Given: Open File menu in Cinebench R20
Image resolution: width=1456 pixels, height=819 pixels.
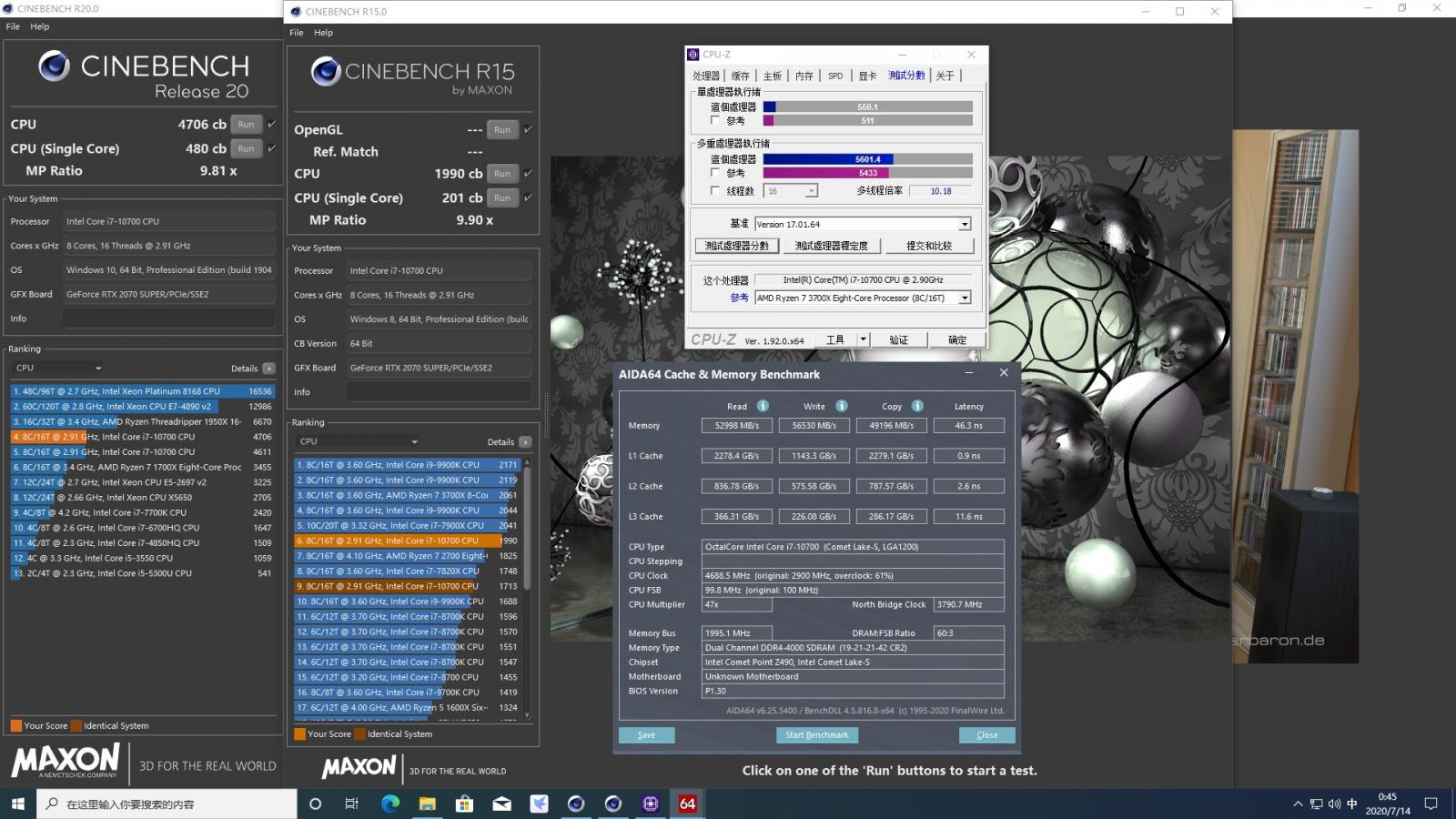Looking at the screenshot, I should click(x=13, y=26).
